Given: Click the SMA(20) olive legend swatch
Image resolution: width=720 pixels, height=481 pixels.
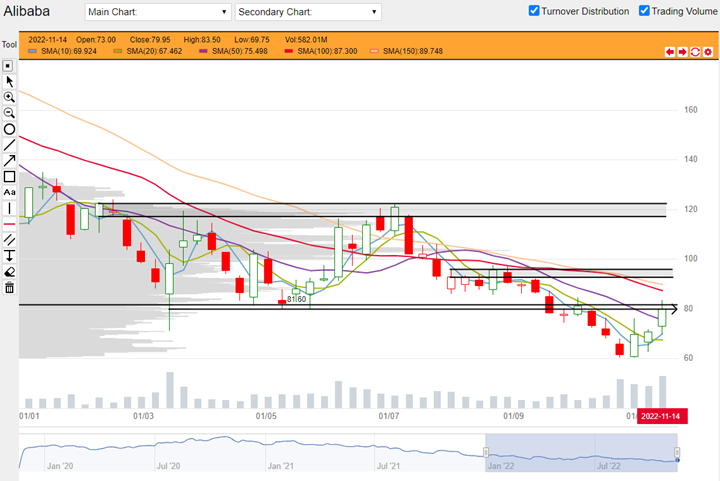Looking at the screenshot, I should [118, 51].
